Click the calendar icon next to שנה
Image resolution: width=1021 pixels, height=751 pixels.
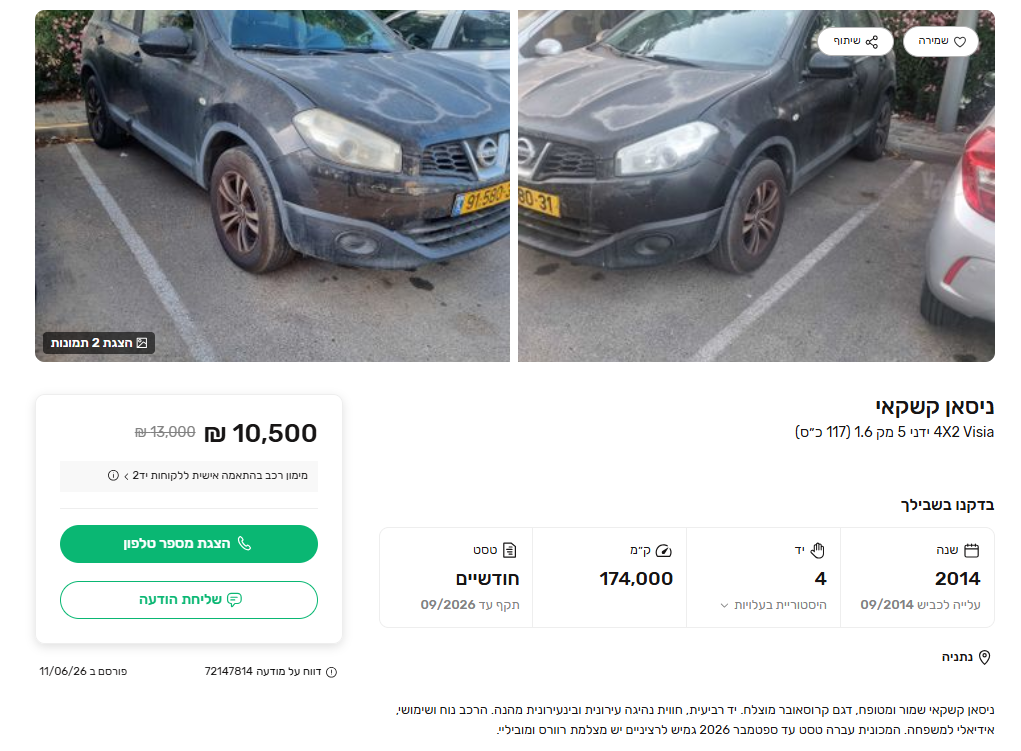click(972, 550)
